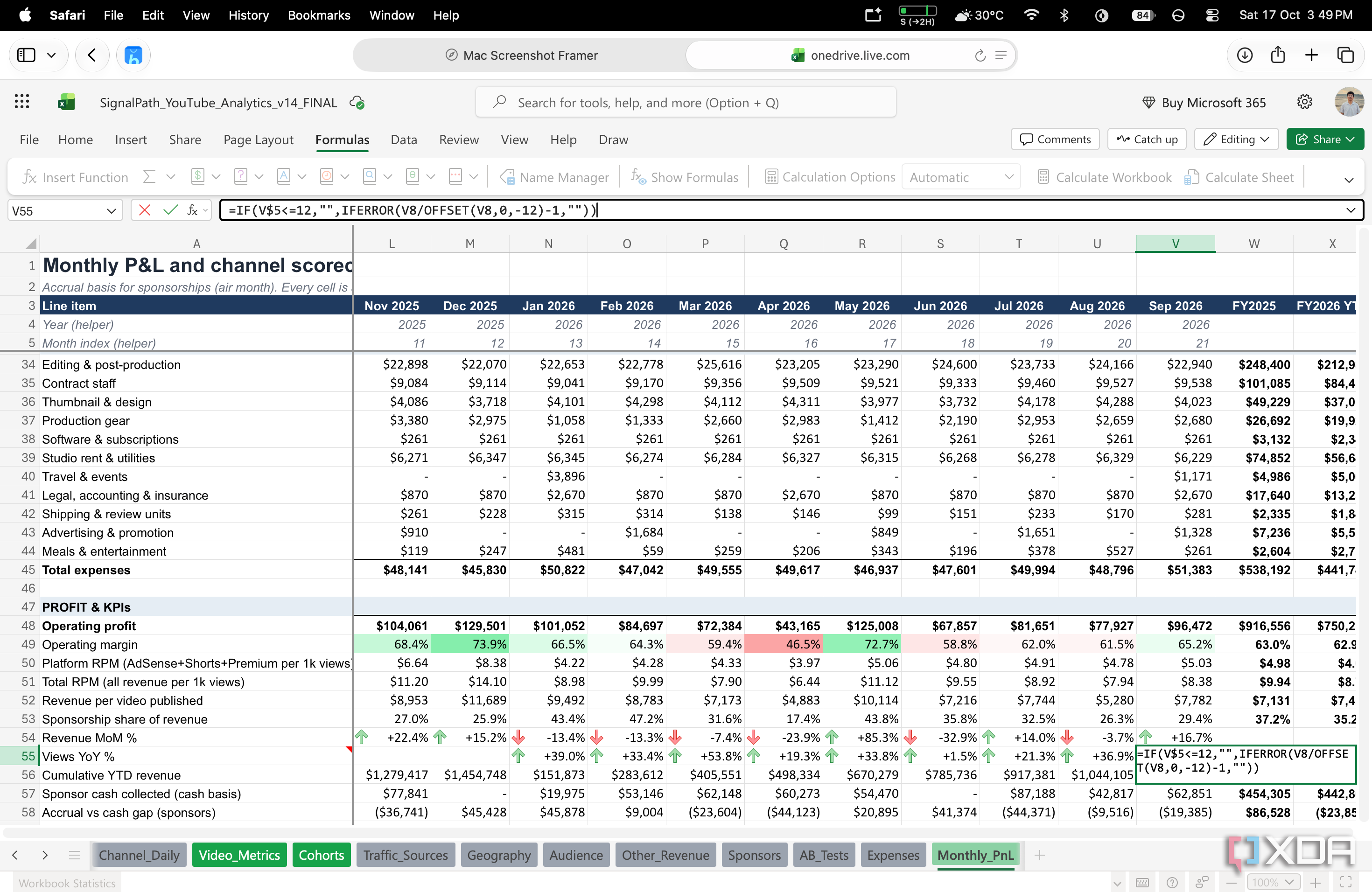
Task: Expand the ribbon options chevron
Action: click(1349, 180)
